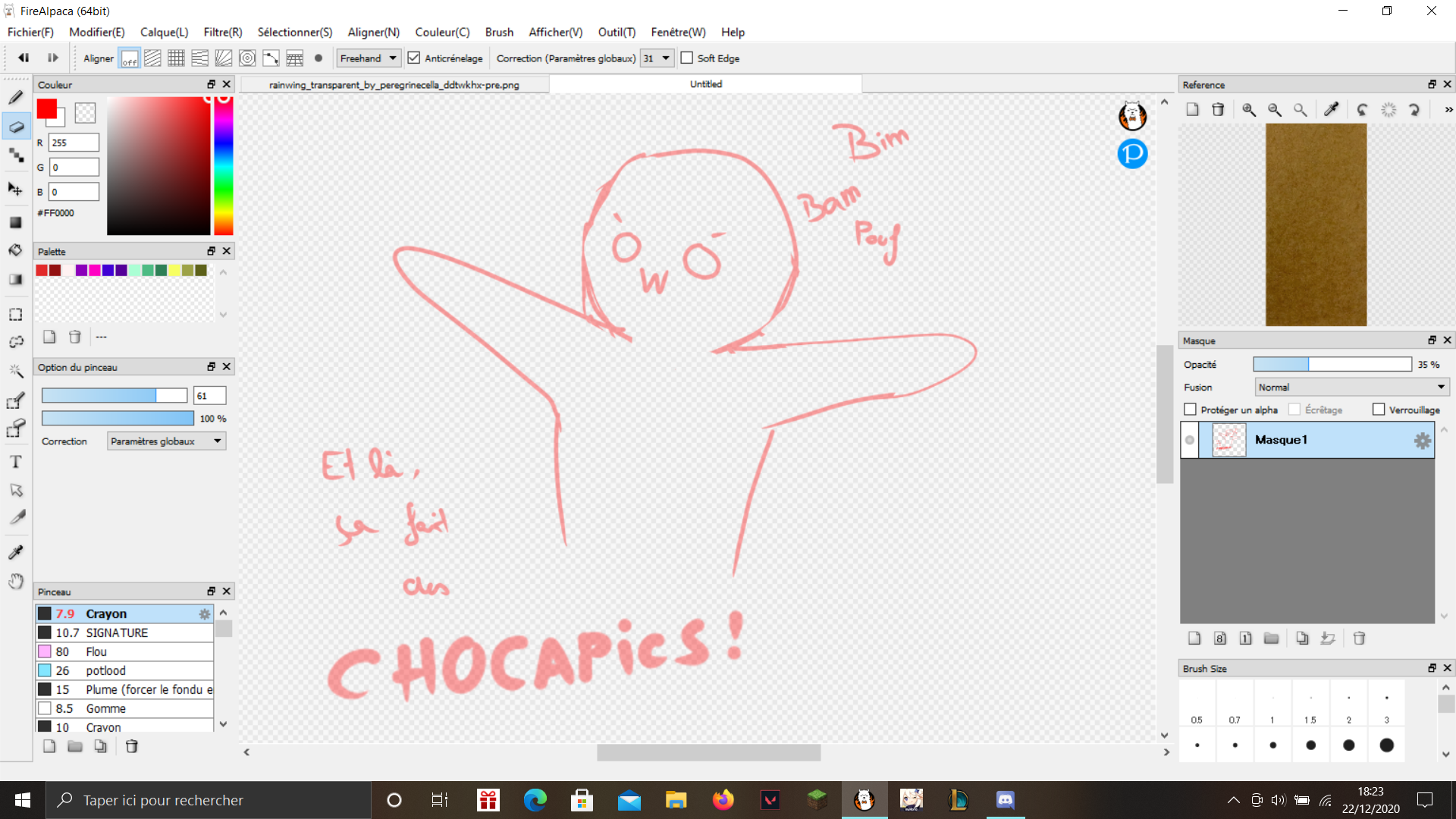Enable Protéger un alpha checkbox

coord(1191,409)
